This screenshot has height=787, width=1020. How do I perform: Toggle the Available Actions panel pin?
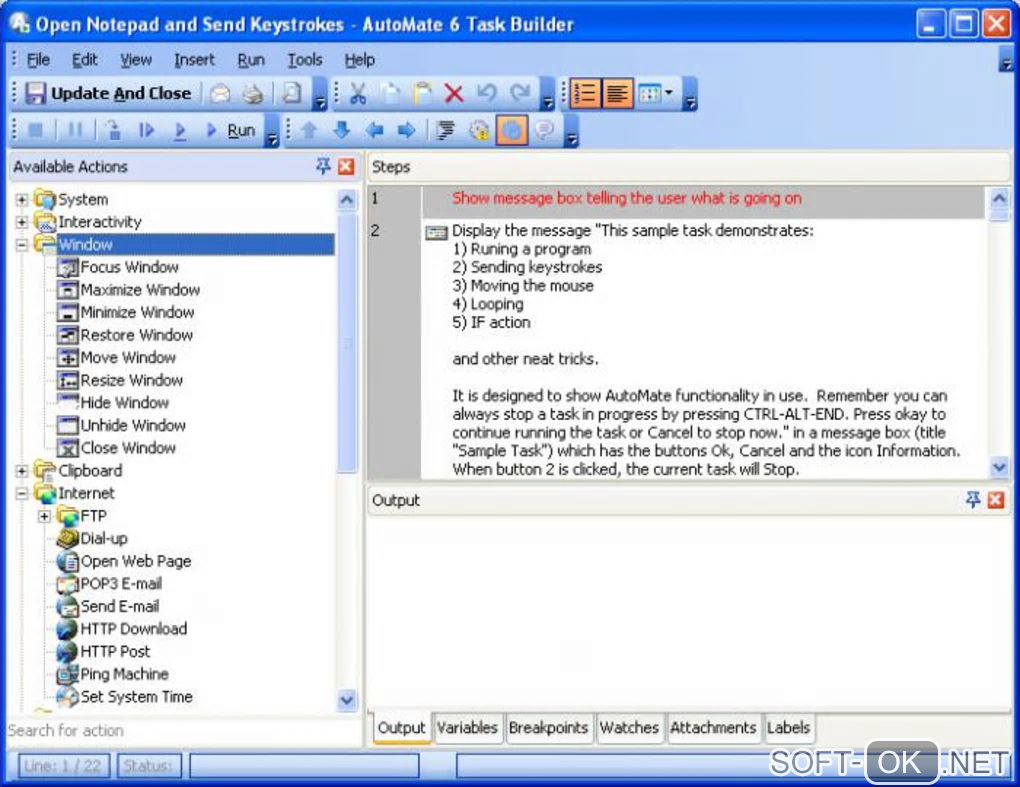(323, 167)
